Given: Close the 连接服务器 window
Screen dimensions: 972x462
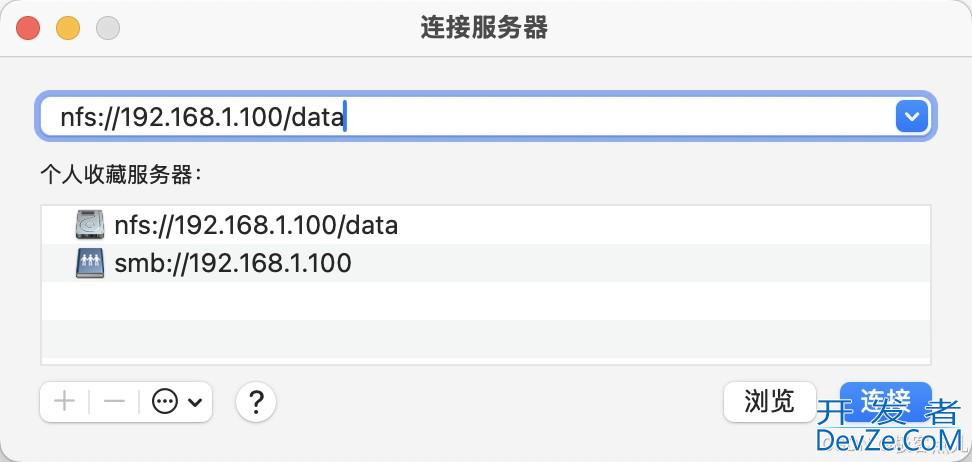Looking at the screenshot, I should pos(27,28).
